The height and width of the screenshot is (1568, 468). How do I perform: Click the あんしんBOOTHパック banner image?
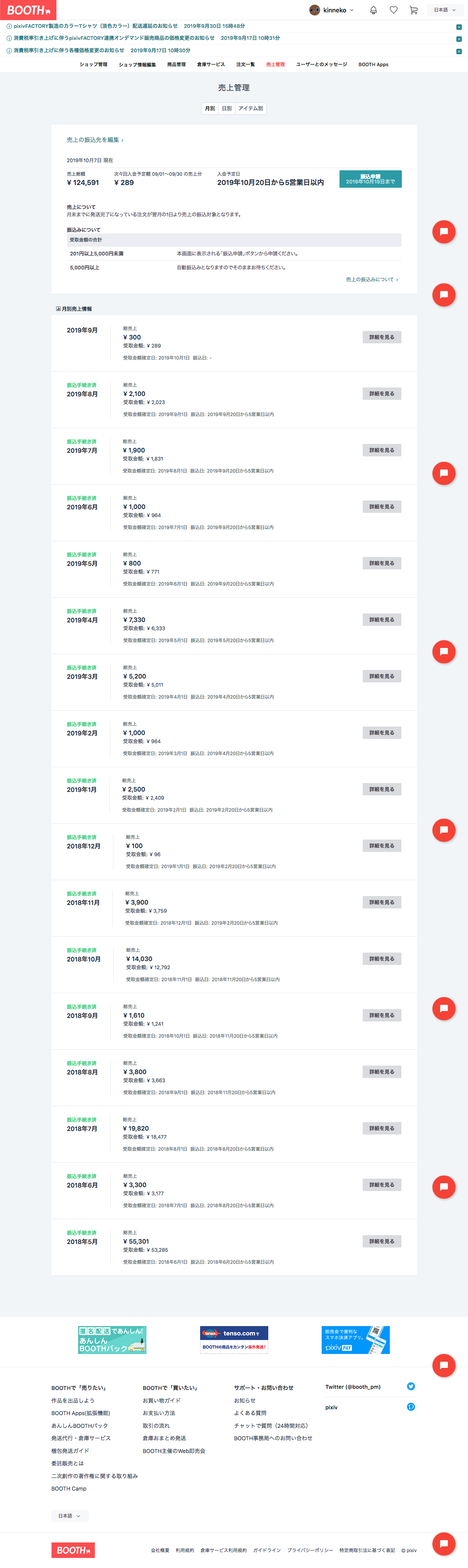click(112, 1340)
